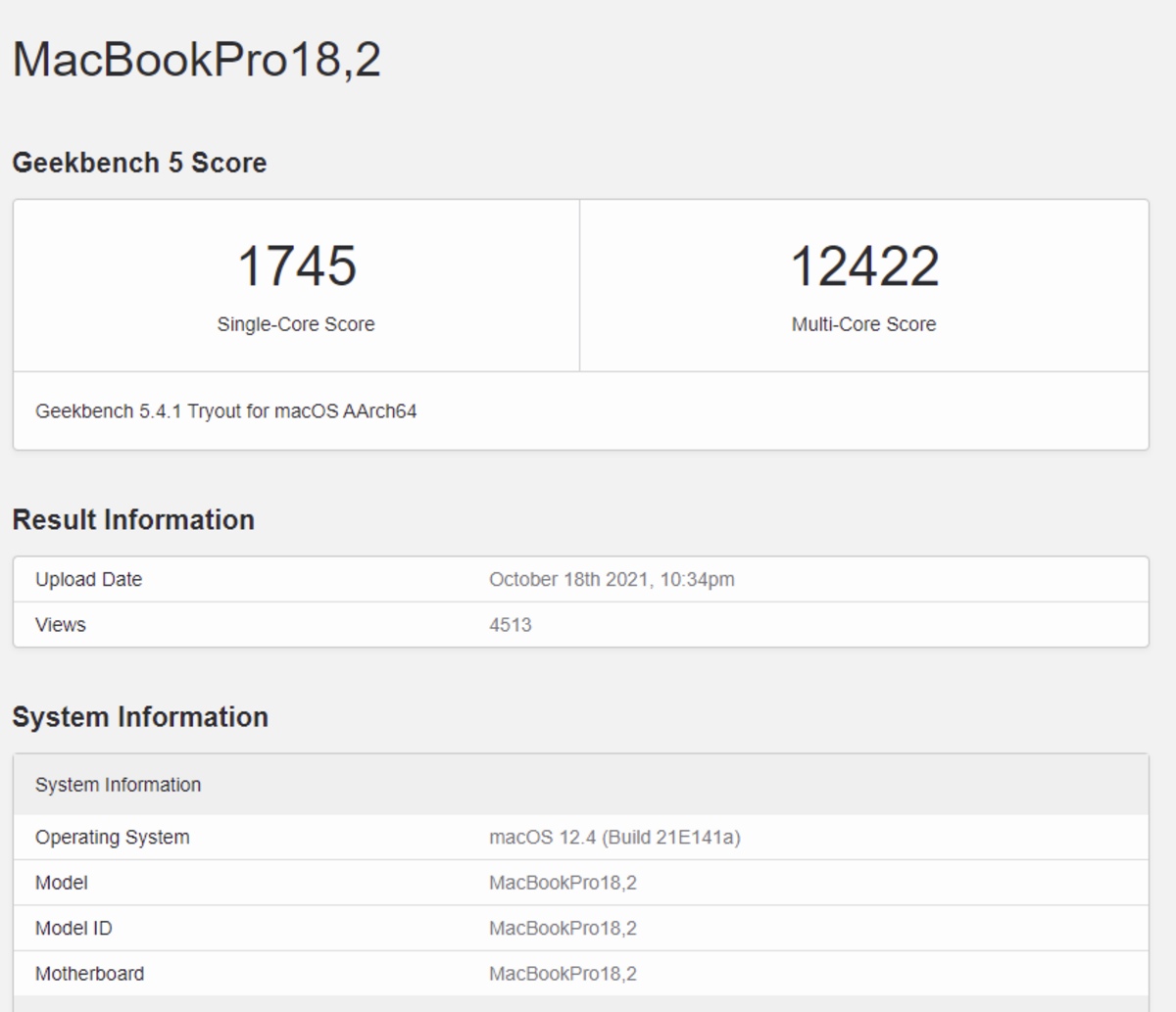This screenshot has height=1012, width=1176.
Task: Select the 4513 views count
Action: pyautogui.click(x=511, y=625)
